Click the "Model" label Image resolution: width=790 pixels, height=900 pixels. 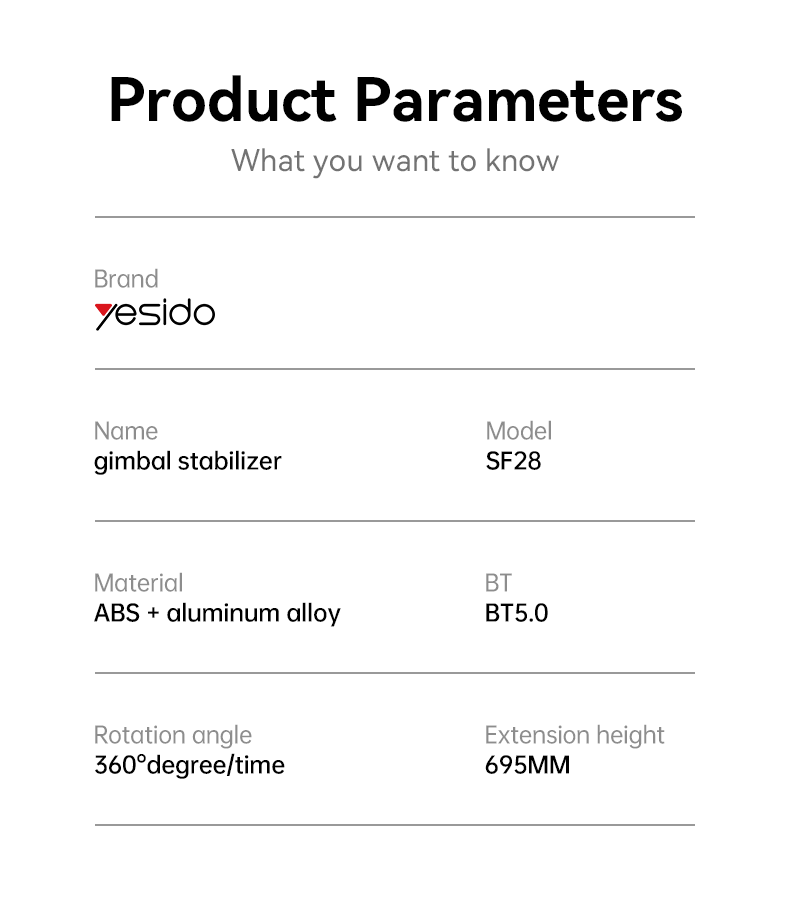tap(519, 431)
